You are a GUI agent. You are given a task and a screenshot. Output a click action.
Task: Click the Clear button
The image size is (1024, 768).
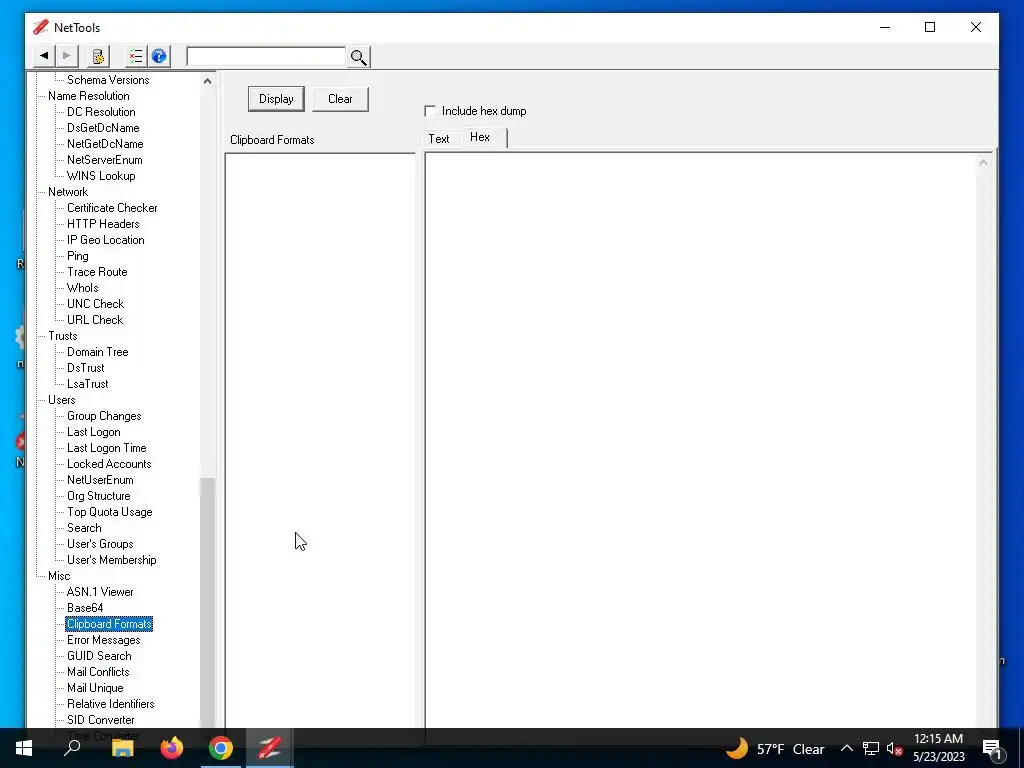click(340, 99)
